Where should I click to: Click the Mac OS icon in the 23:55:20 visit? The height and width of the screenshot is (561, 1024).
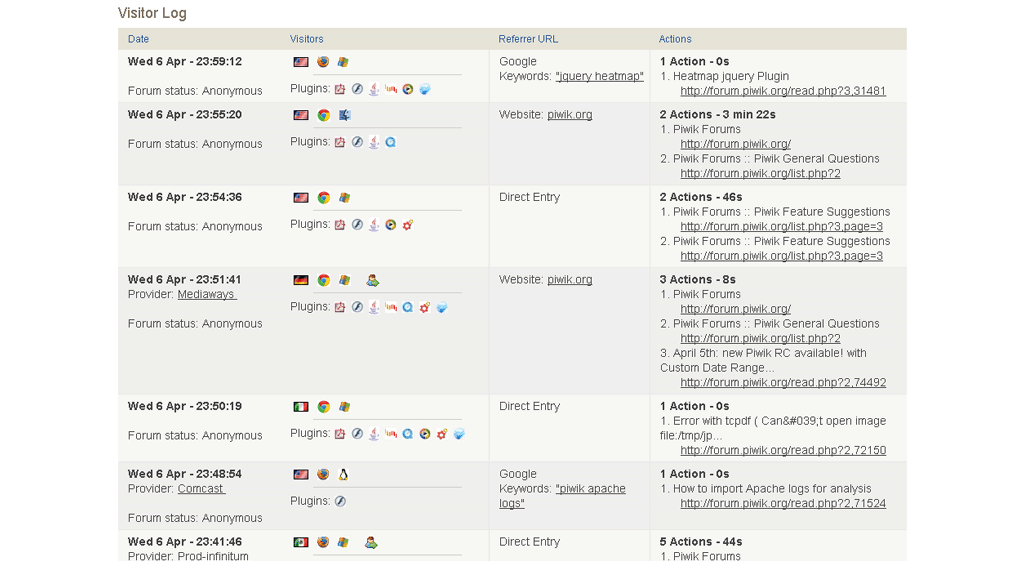pos(344,115)
